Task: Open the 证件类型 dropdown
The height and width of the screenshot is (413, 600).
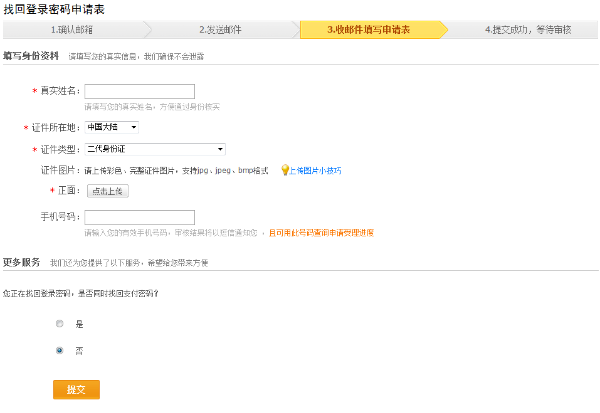Action: [x=154, y=149]
